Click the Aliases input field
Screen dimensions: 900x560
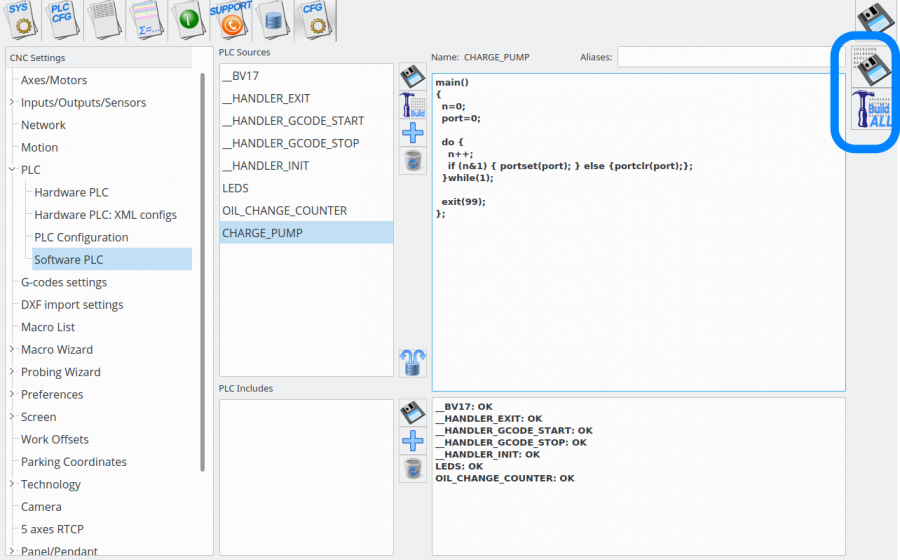[729, 57]
